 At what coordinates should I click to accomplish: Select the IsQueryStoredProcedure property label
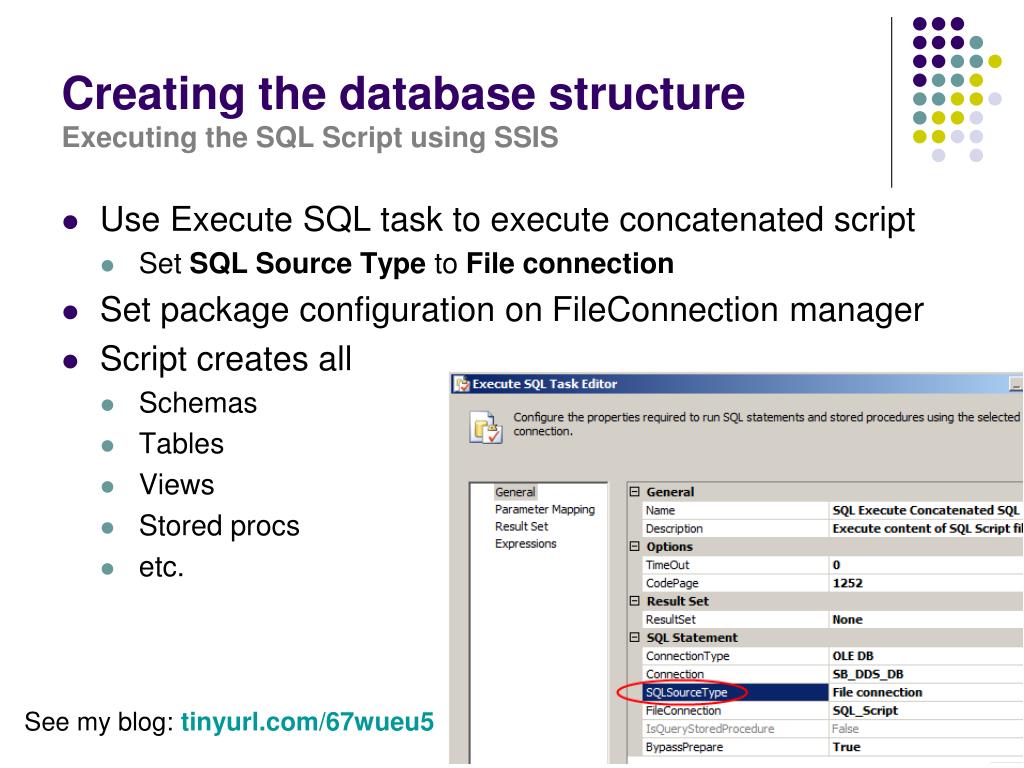tap(709, 729)
